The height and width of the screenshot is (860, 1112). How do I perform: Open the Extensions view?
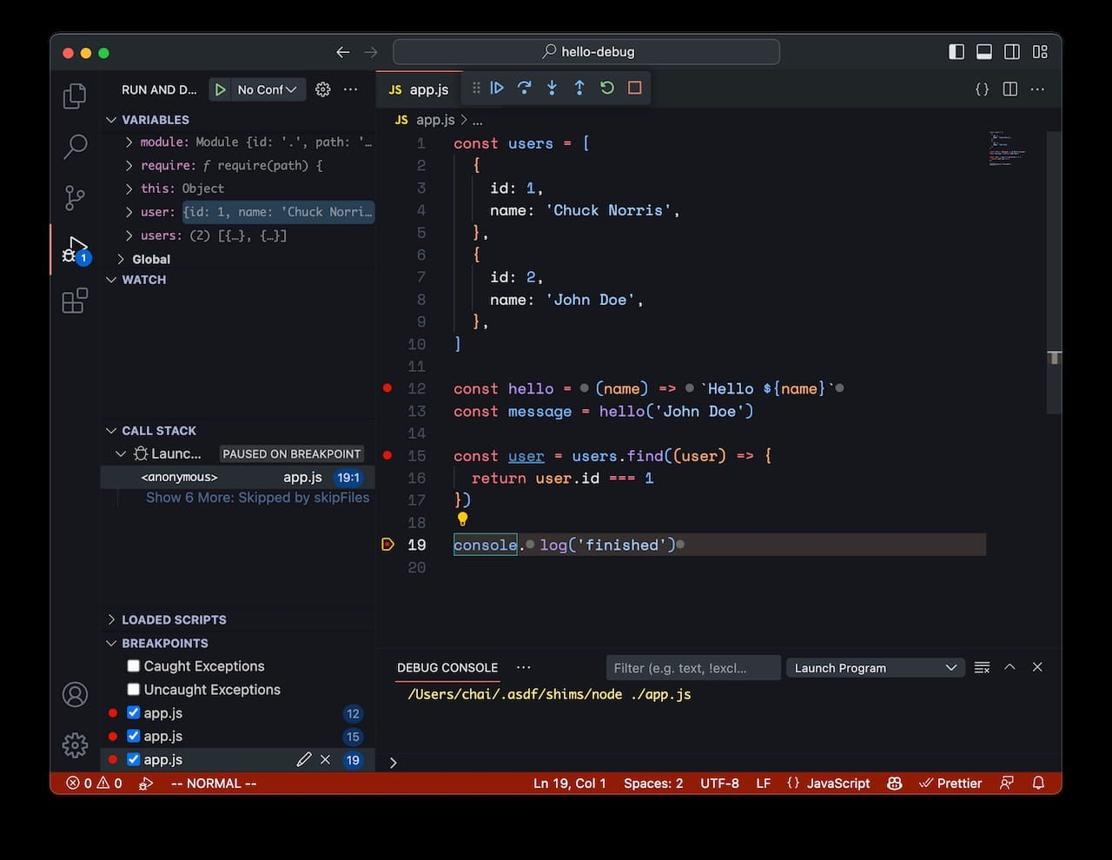coord(74,301)
